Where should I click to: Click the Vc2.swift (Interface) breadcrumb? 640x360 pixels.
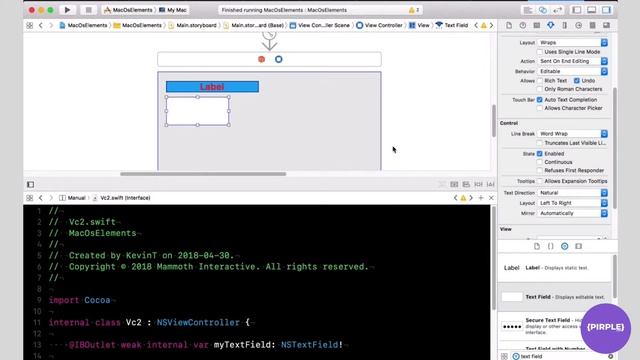point(122,198)
